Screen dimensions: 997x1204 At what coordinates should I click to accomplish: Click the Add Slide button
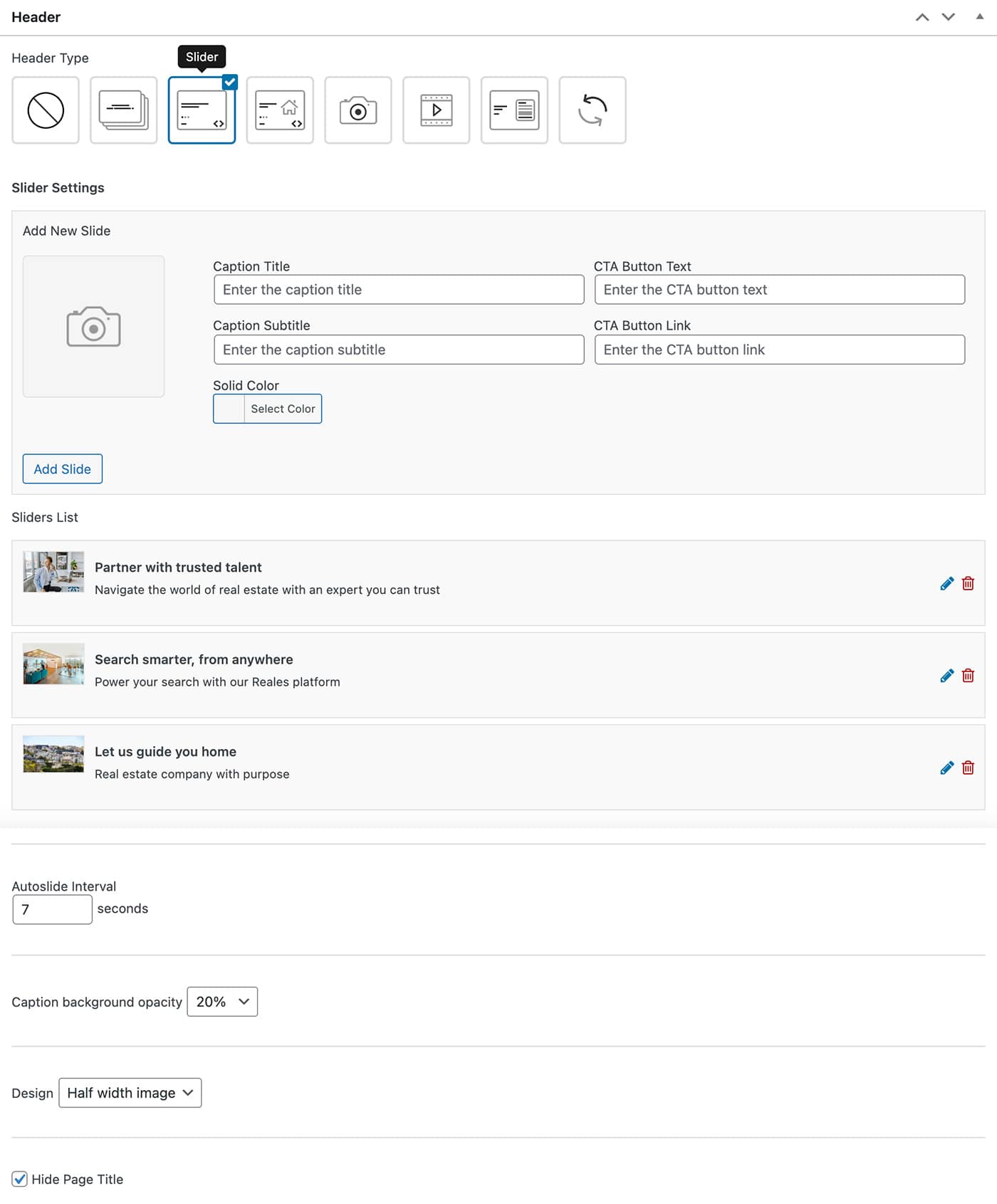pyautogui.click(x=63, y=469)
